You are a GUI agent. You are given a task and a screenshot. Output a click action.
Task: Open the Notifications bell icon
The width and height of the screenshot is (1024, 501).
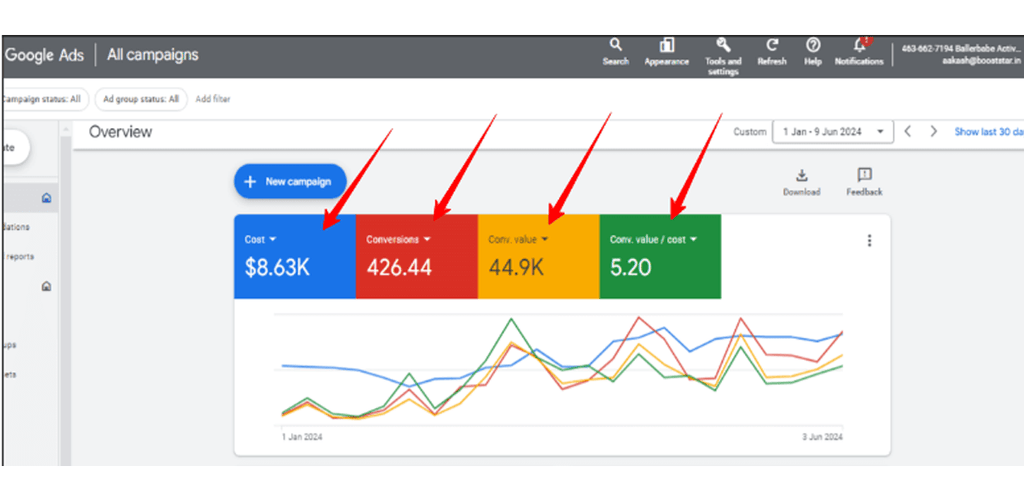tap(859, 45)
